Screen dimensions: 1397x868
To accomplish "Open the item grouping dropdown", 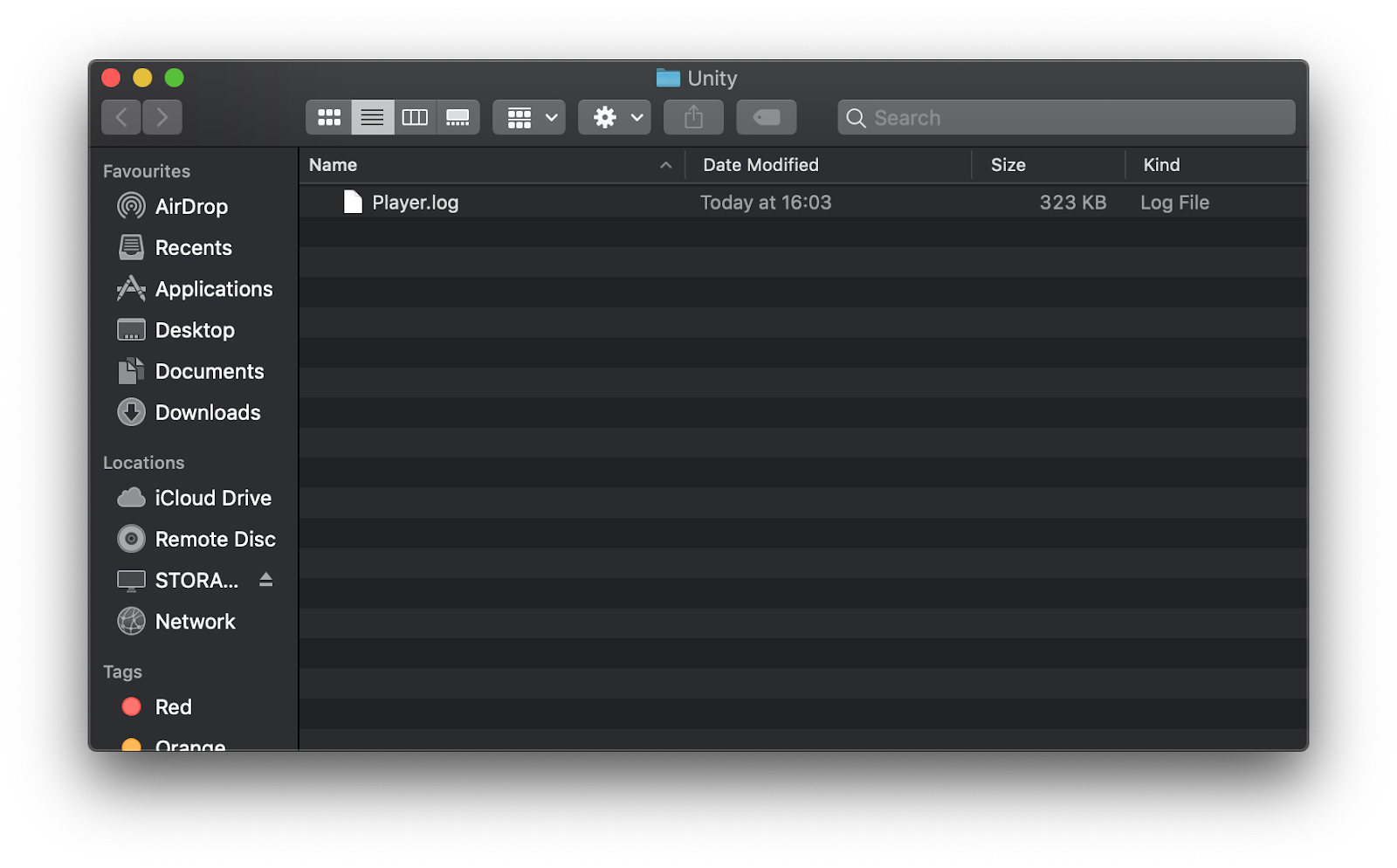I will pos(528,116).
